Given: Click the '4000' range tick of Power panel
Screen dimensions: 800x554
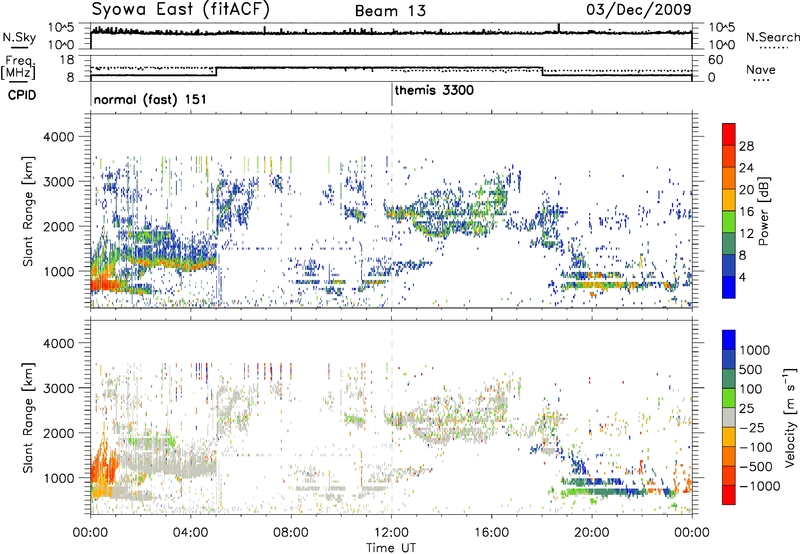Looking at the screenshot, I should (x=59, y=137).
